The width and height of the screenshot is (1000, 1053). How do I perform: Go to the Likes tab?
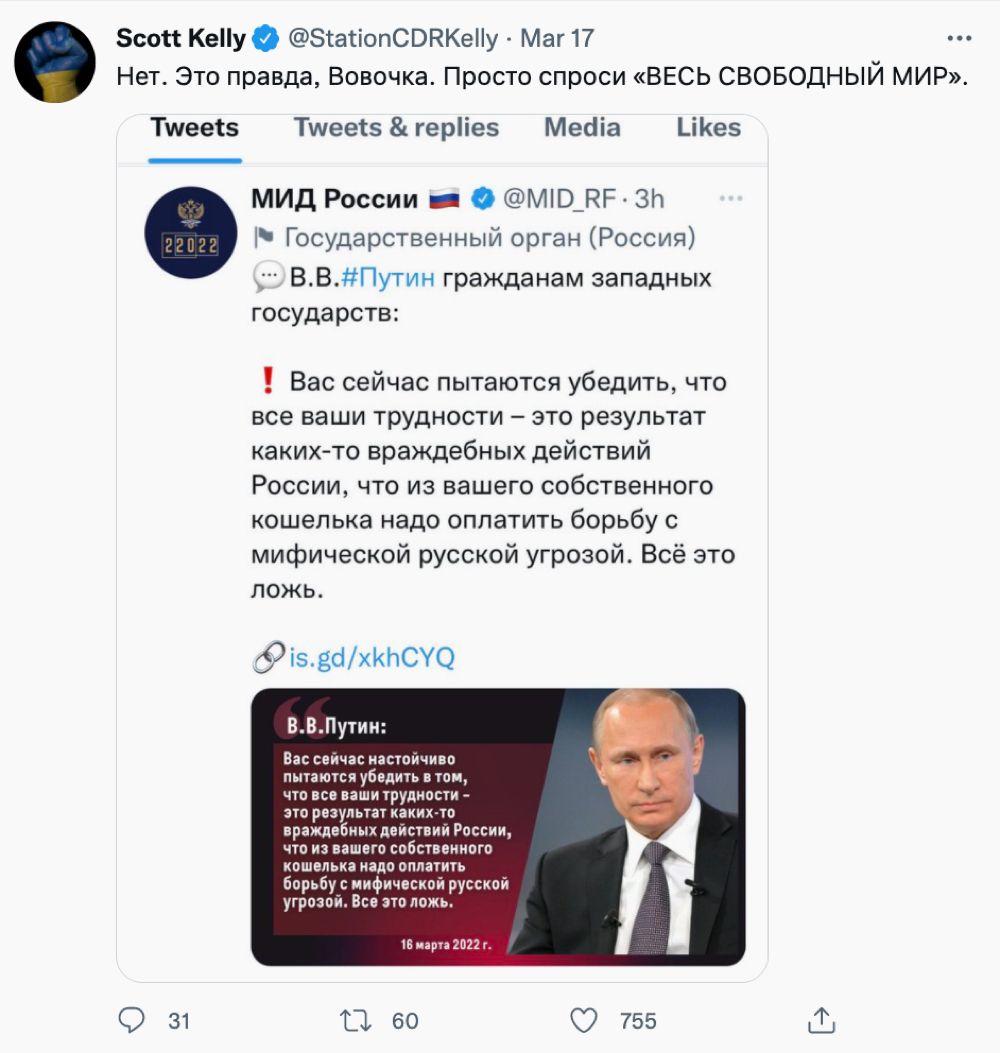tap(708, 128)
